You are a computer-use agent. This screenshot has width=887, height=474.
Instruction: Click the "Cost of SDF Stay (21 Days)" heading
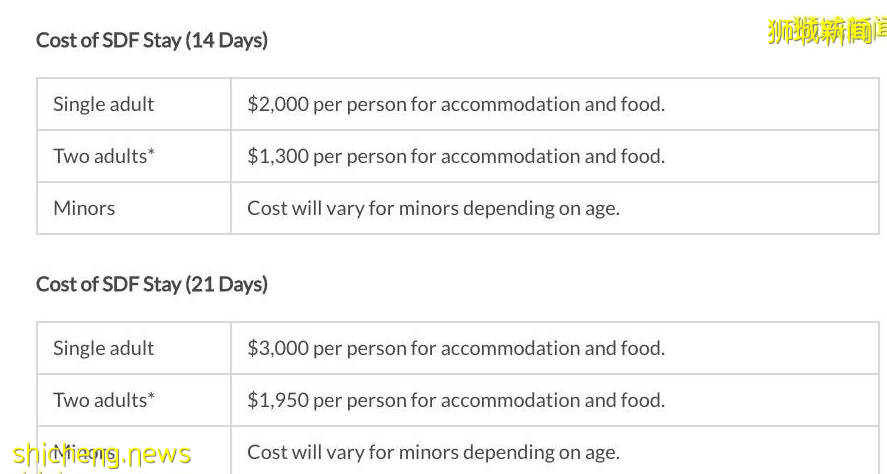152,285
